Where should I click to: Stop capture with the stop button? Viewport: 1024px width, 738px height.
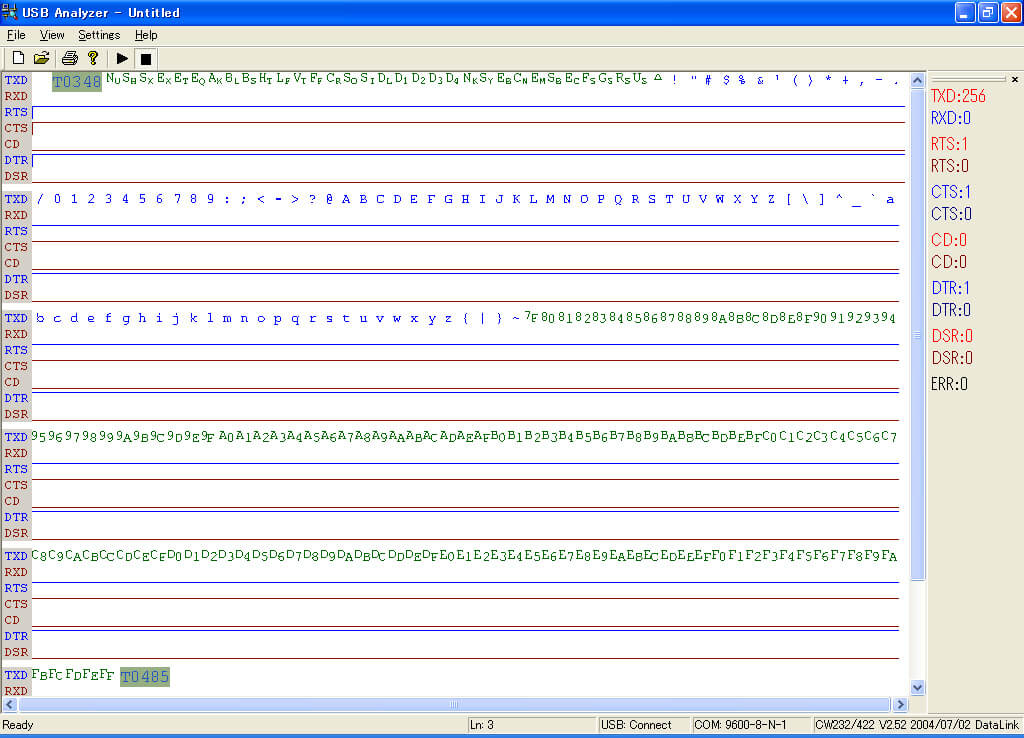[x=146, y=58]
